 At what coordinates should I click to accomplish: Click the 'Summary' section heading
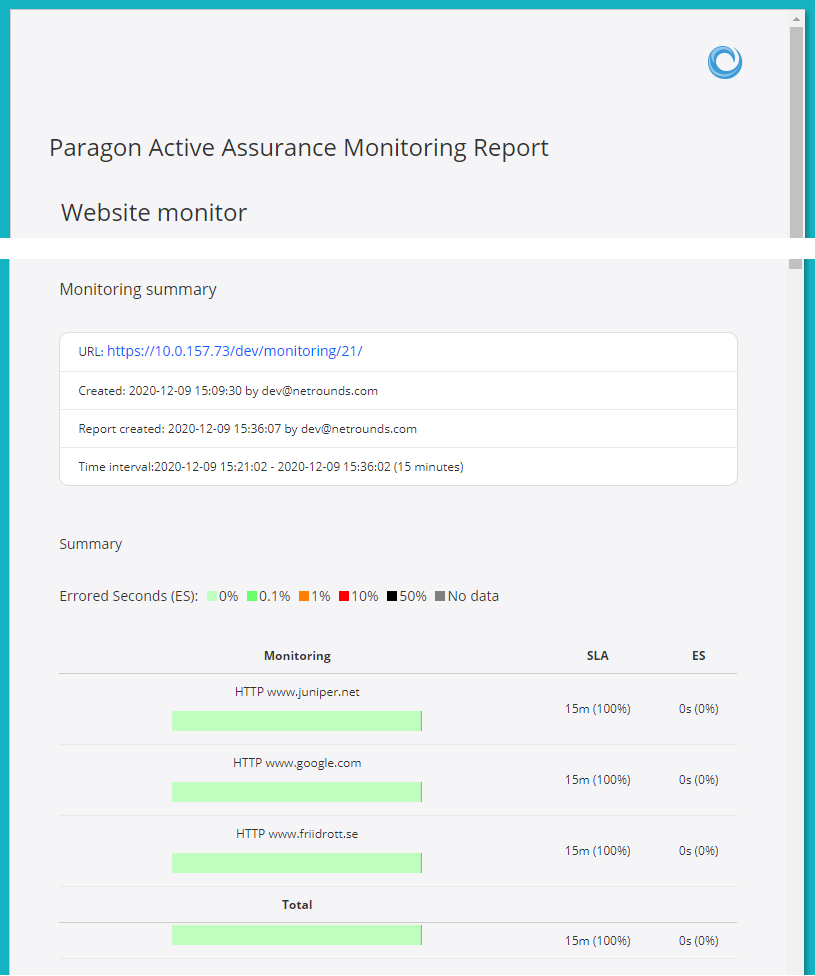(90, 544)
